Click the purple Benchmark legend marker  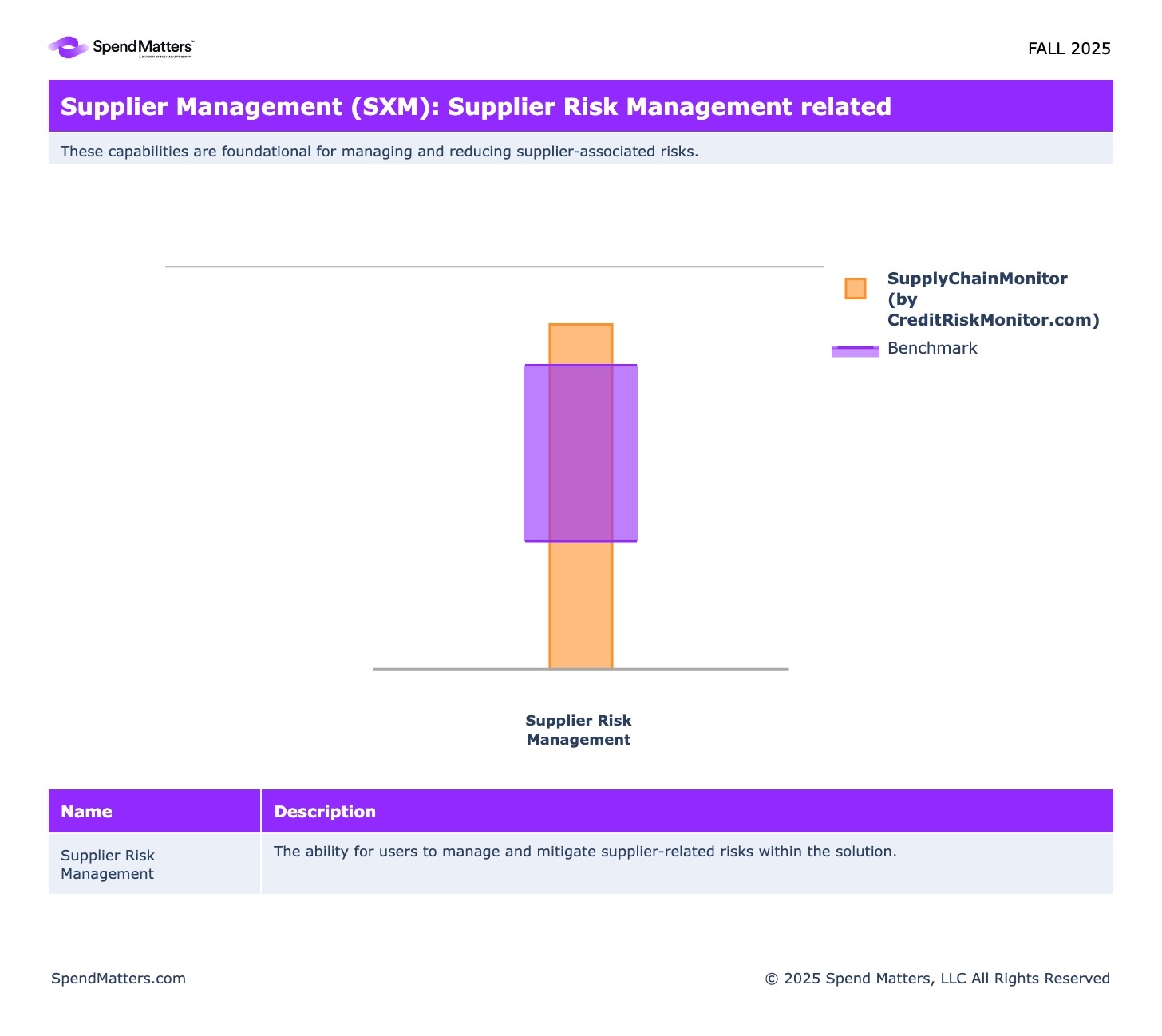855,350
